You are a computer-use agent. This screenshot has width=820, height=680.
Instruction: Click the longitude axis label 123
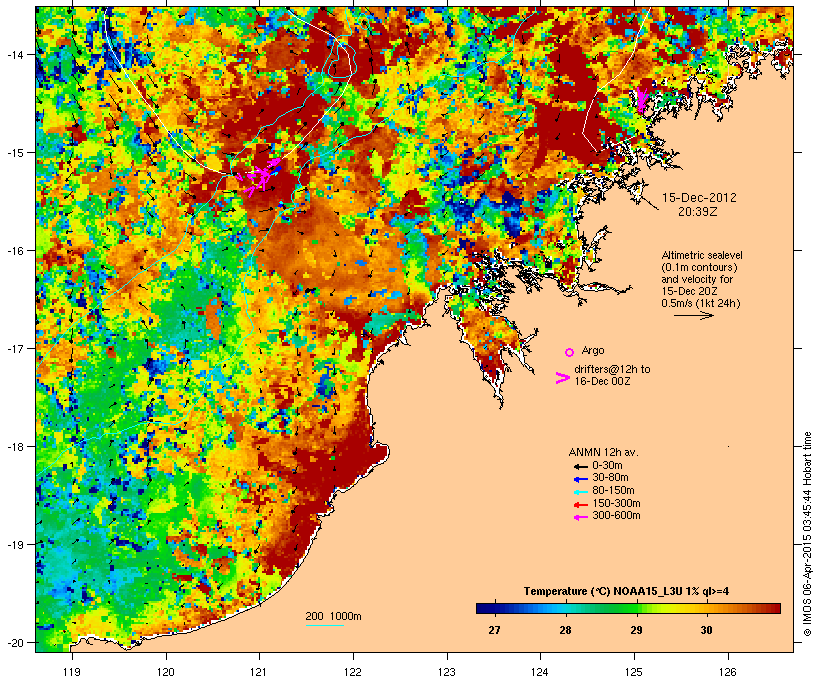coord(447,672)
